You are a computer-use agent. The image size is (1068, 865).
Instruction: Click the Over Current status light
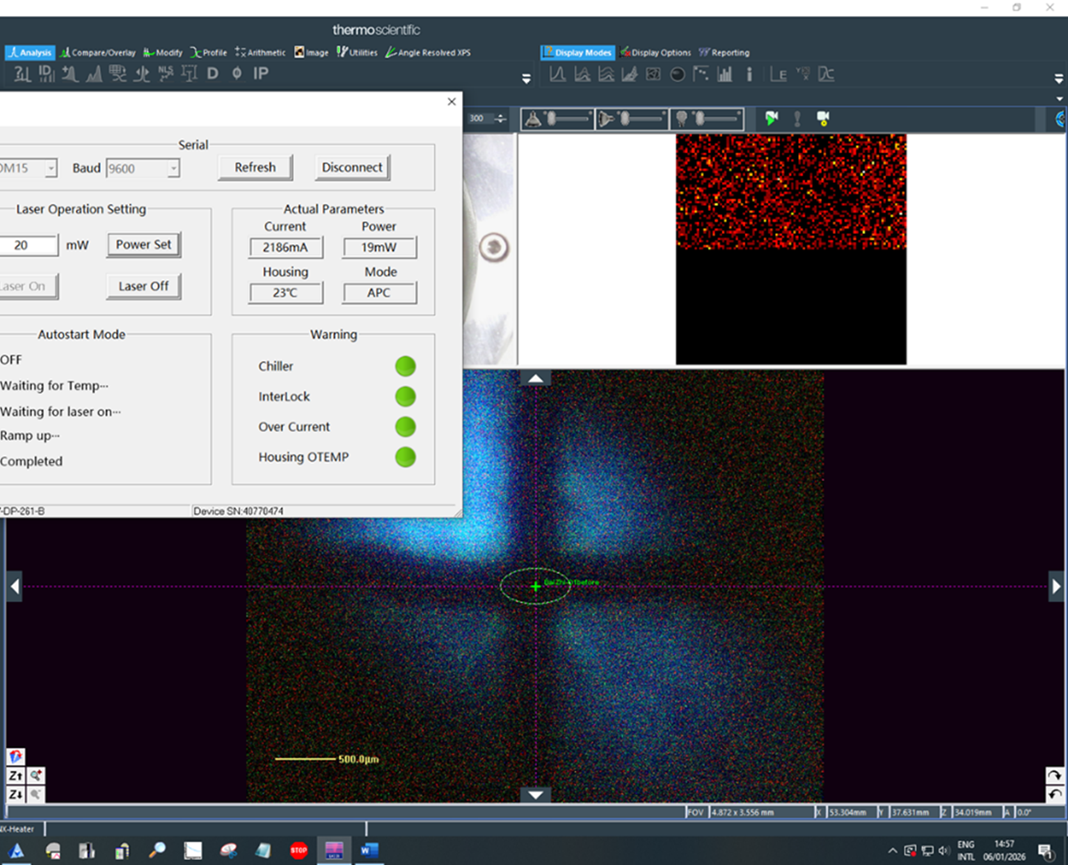[x=405, y=427]
